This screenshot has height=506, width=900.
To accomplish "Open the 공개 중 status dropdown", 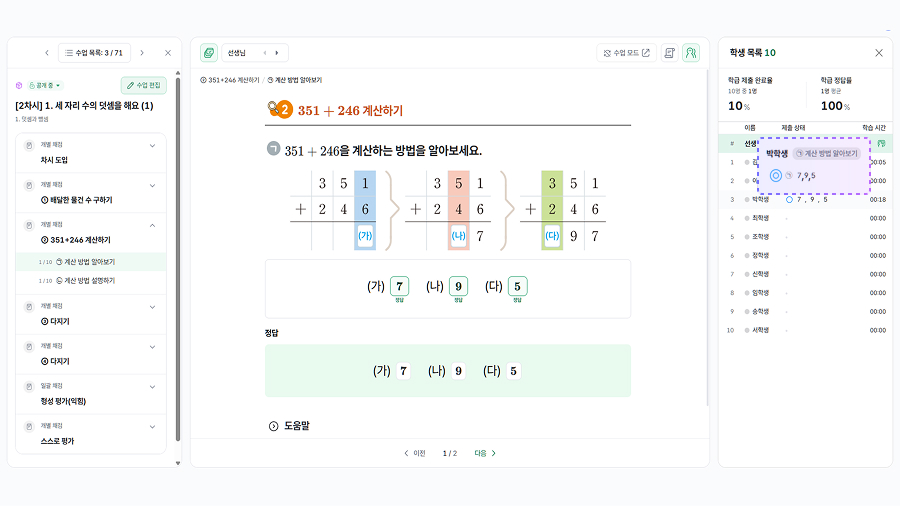I will (x=44, y=86).
